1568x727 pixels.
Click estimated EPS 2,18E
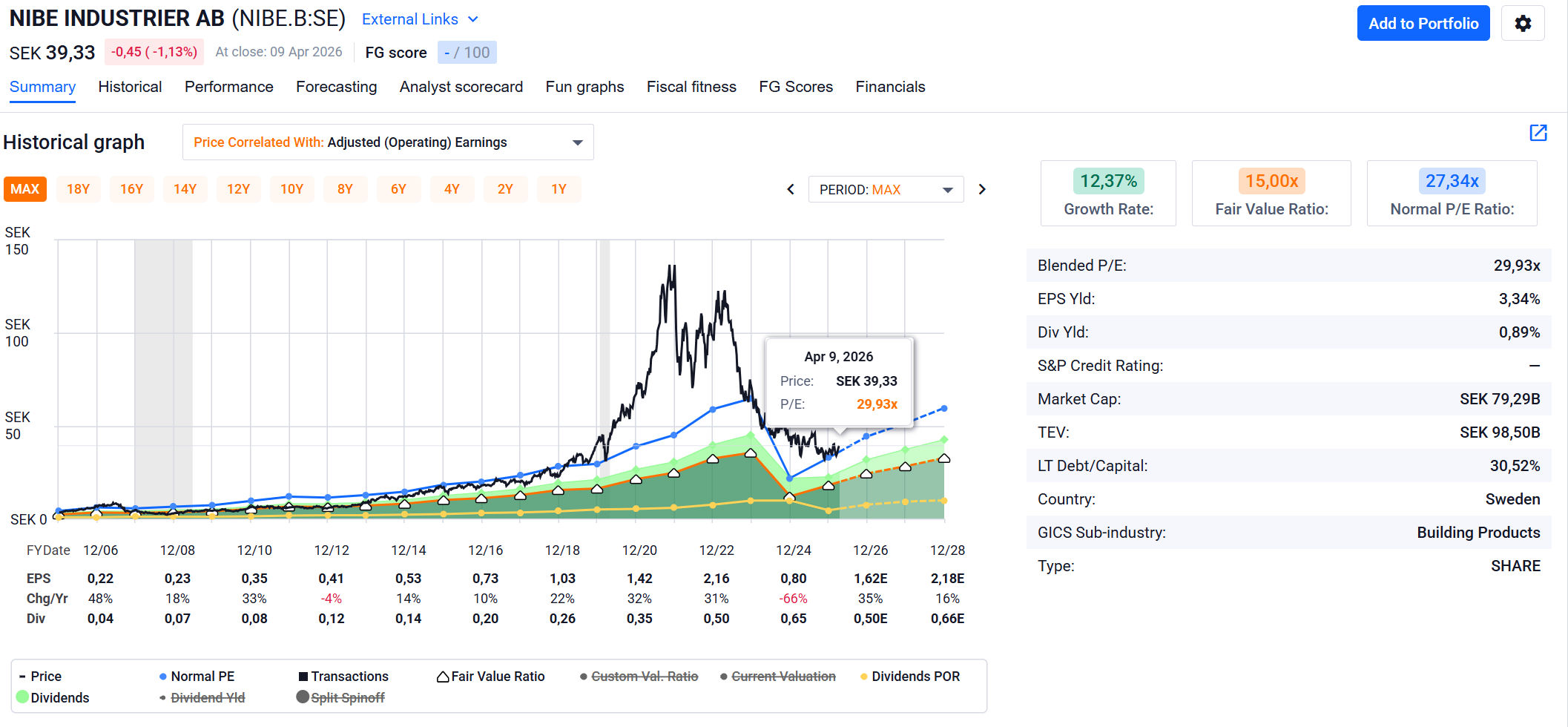(x=948, y=579)
